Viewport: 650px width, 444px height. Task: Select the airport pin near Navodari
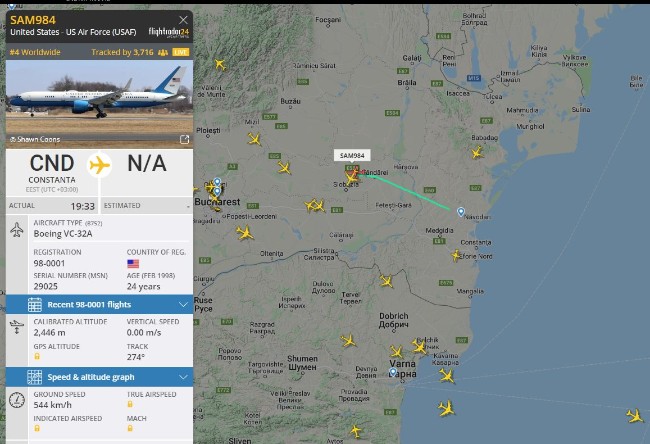pos(461,212)
